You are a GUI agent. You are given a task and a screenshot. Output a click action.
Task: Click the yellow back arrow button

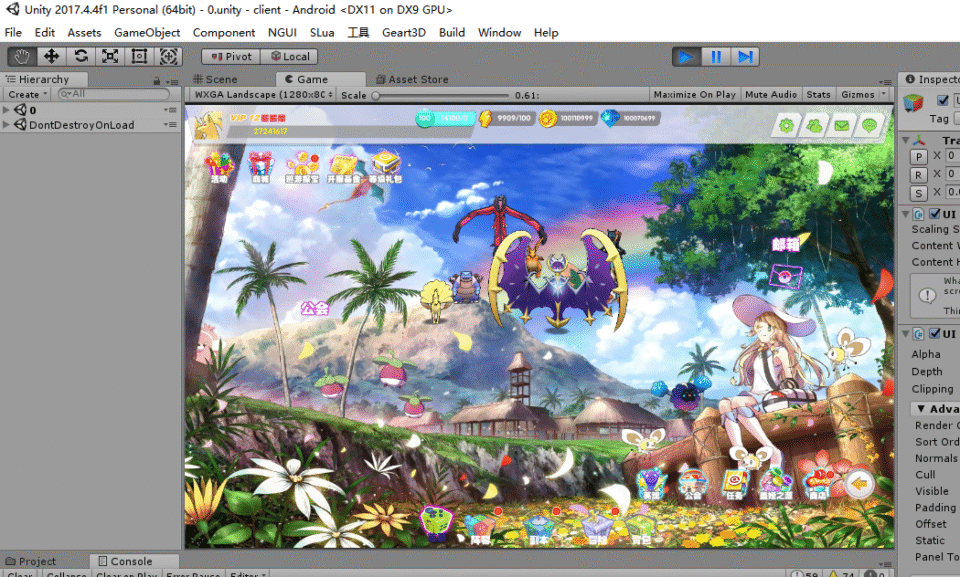[x=858, y=485]
